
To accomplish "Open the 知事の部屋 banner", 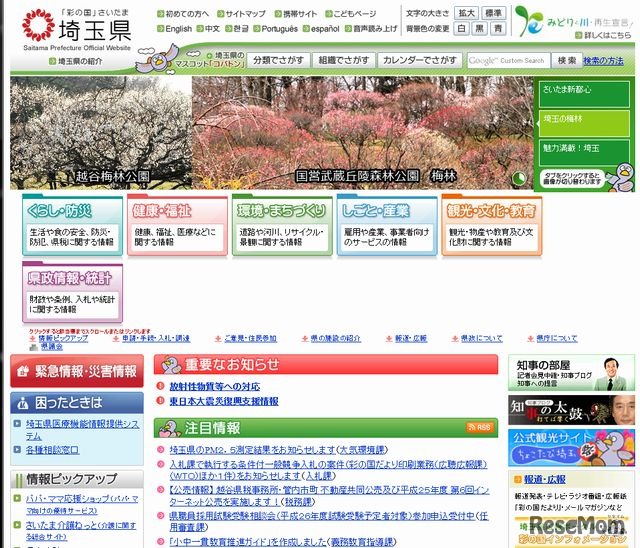I will (571, 373).
